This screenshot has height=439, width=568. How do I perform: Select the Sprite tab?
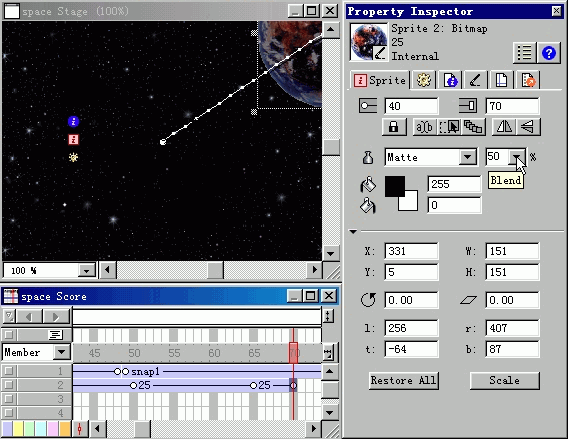pos(379,80)
